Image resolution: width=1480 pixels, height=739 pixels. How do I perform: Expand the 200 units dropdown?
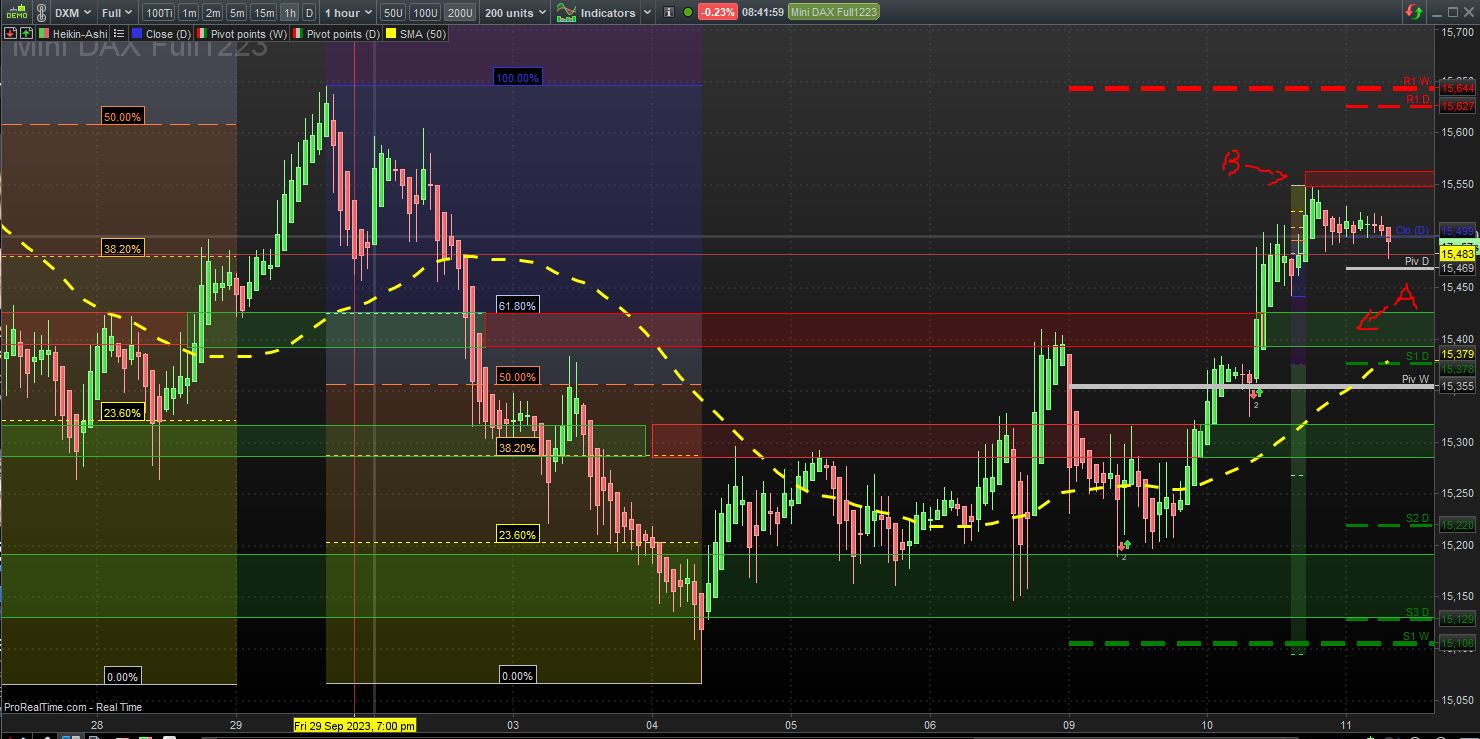515,13
